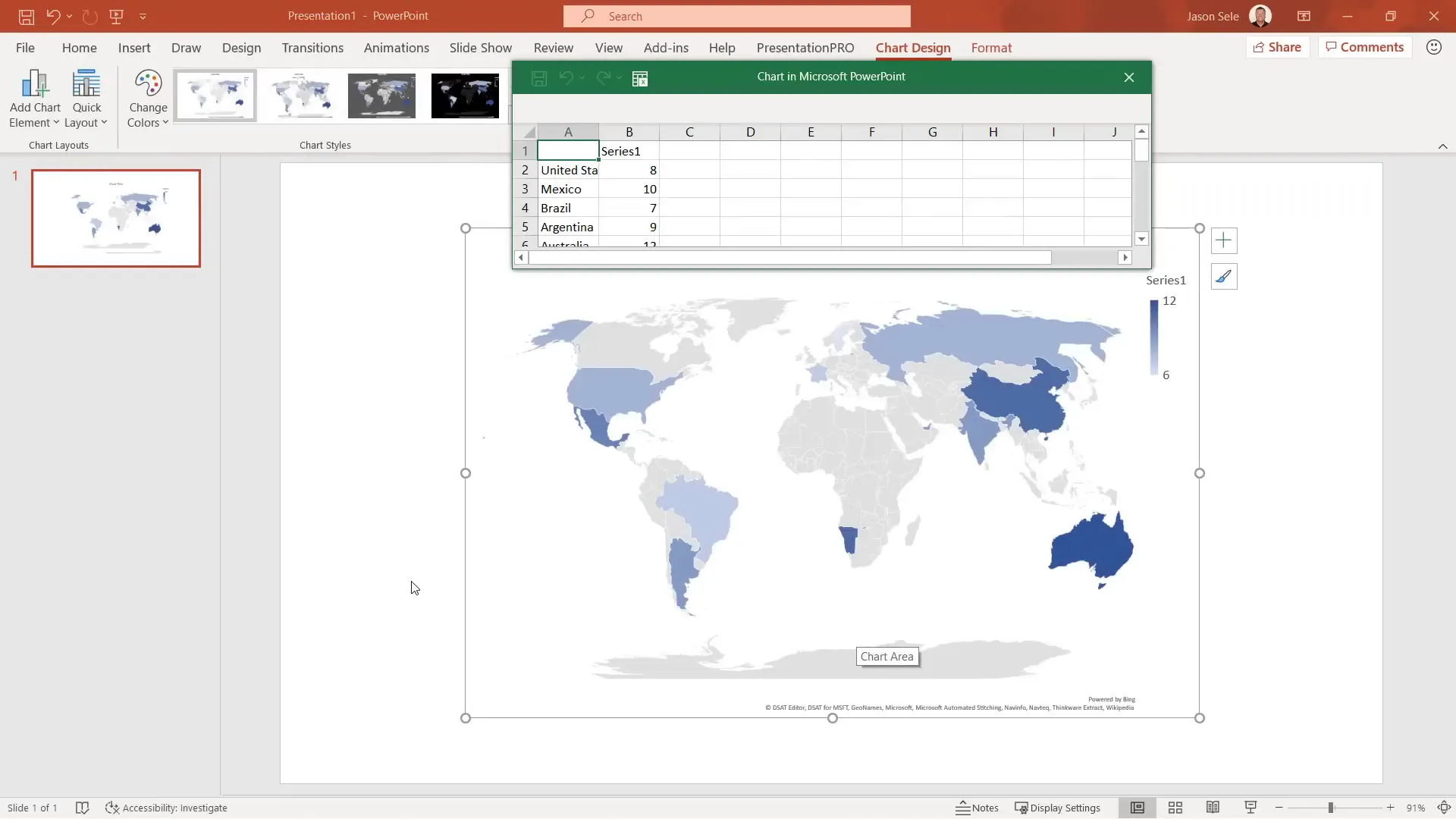Switch to the Transitions tab
Viewport: 1456px width, 819px height.
pyautogui.click(x=312, y=48)
